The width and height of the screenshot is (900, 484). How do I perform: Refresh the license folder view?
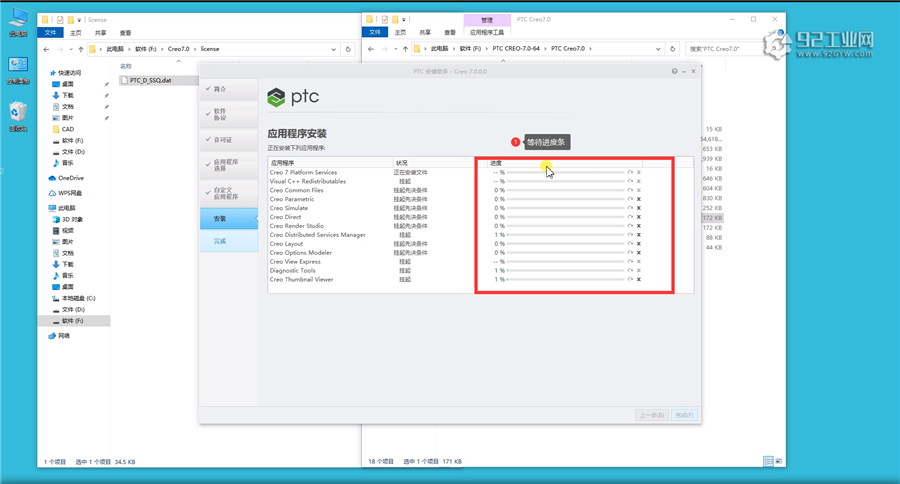[348, 49]
